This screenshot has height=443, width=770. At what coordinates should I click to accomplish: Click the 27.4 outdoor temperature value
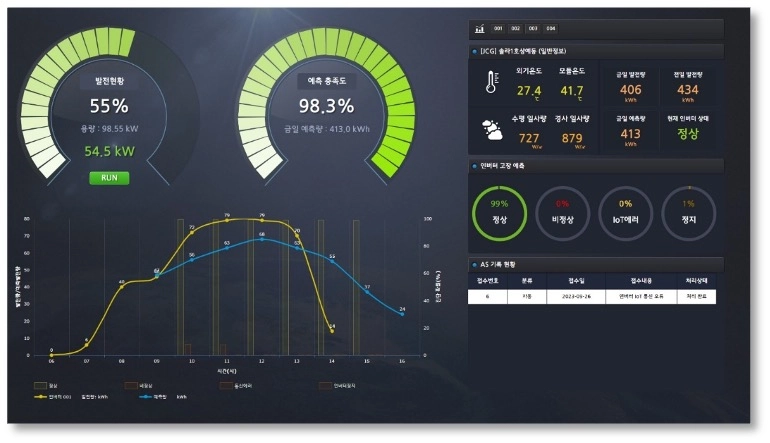(529, 91)
